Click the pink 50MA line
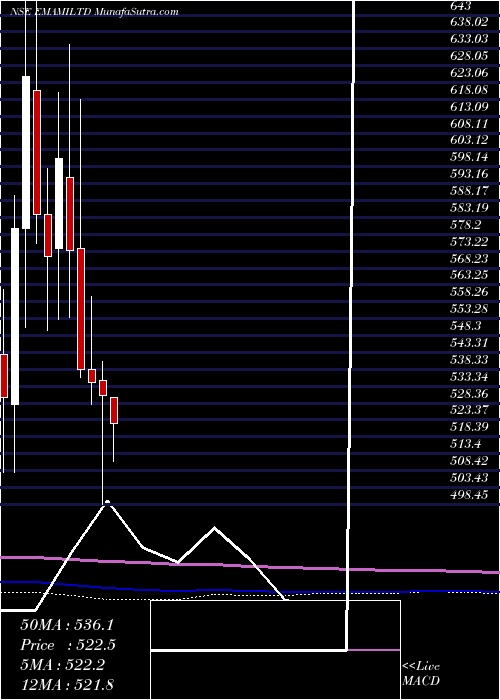The width and height of the screenshot is (500, 700). click(x=250, y=565)
